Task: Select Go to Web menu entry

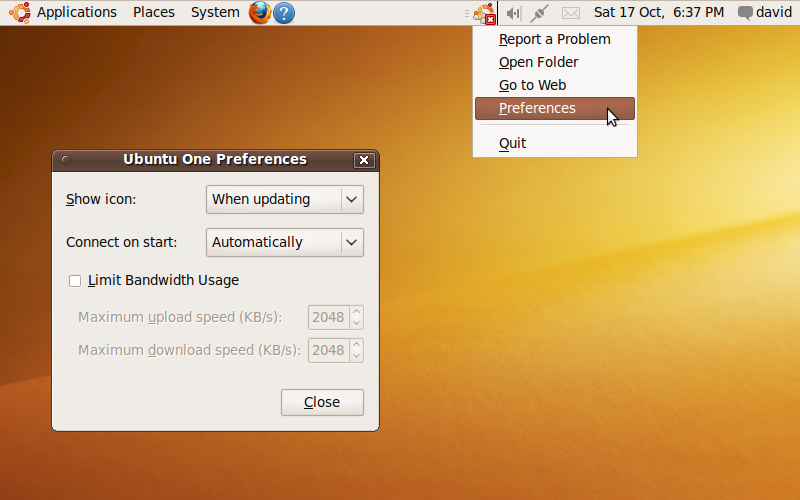Action: click(x=555, y=85)
